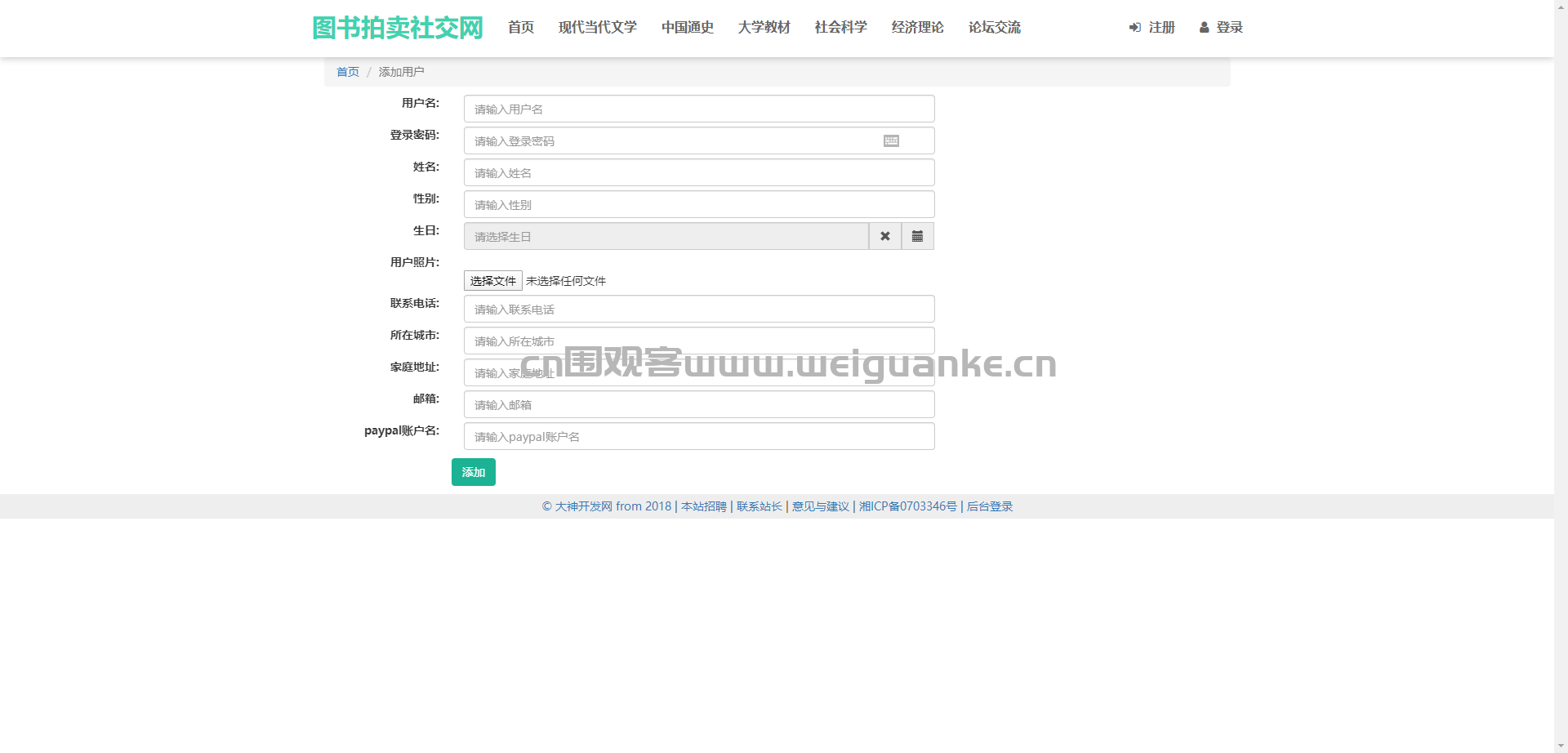Click the 选择文件 choose file button
The width and height of the screenshot is (1568, 753).
[x=493, y=281]
